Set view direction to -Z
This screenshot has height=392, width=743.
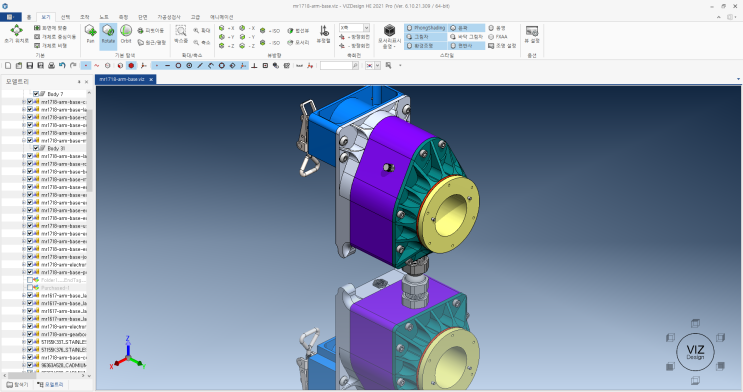pos(247,46)
